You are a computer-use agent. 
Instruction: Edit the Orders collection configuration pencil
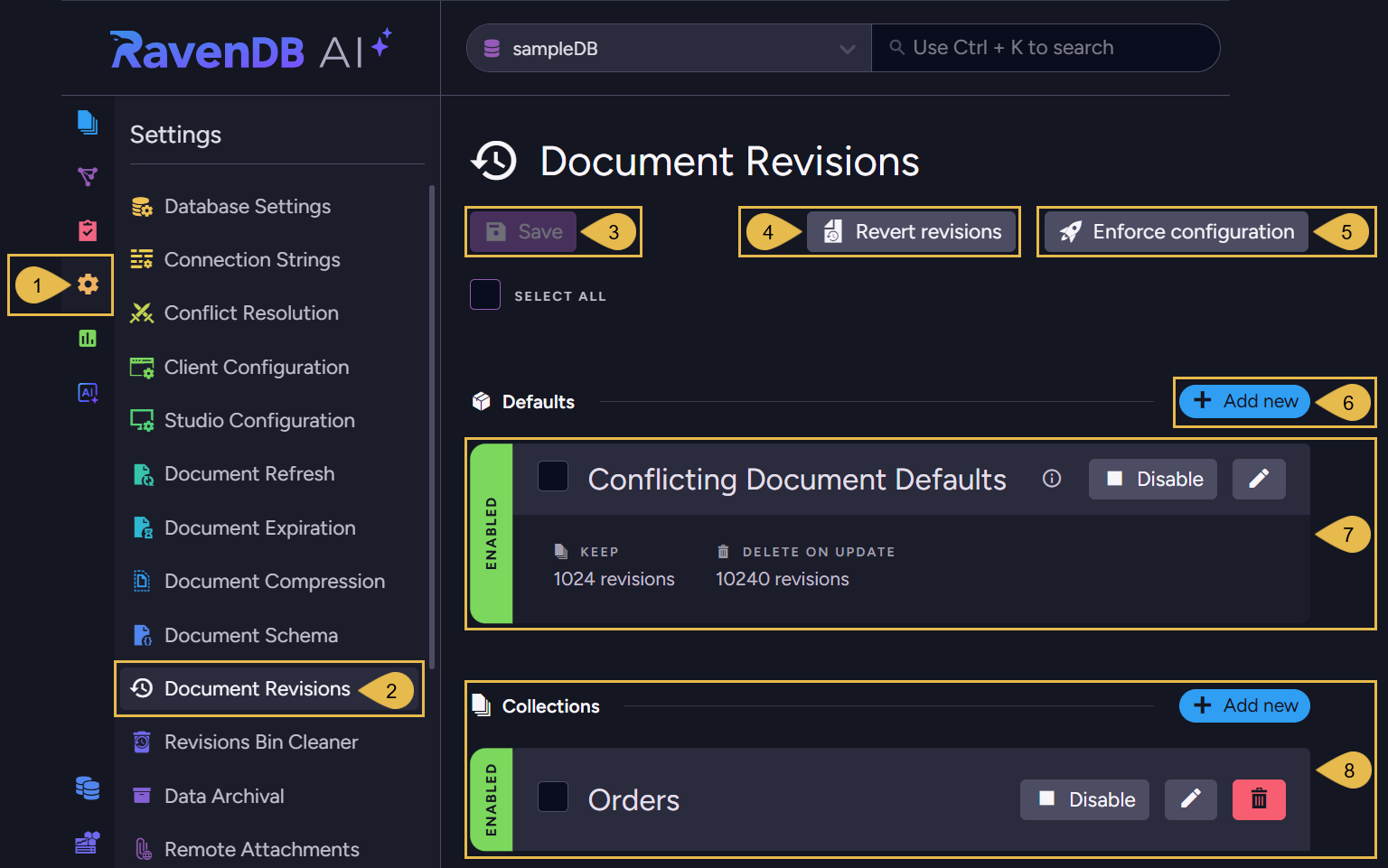[x=1191, y=799]
